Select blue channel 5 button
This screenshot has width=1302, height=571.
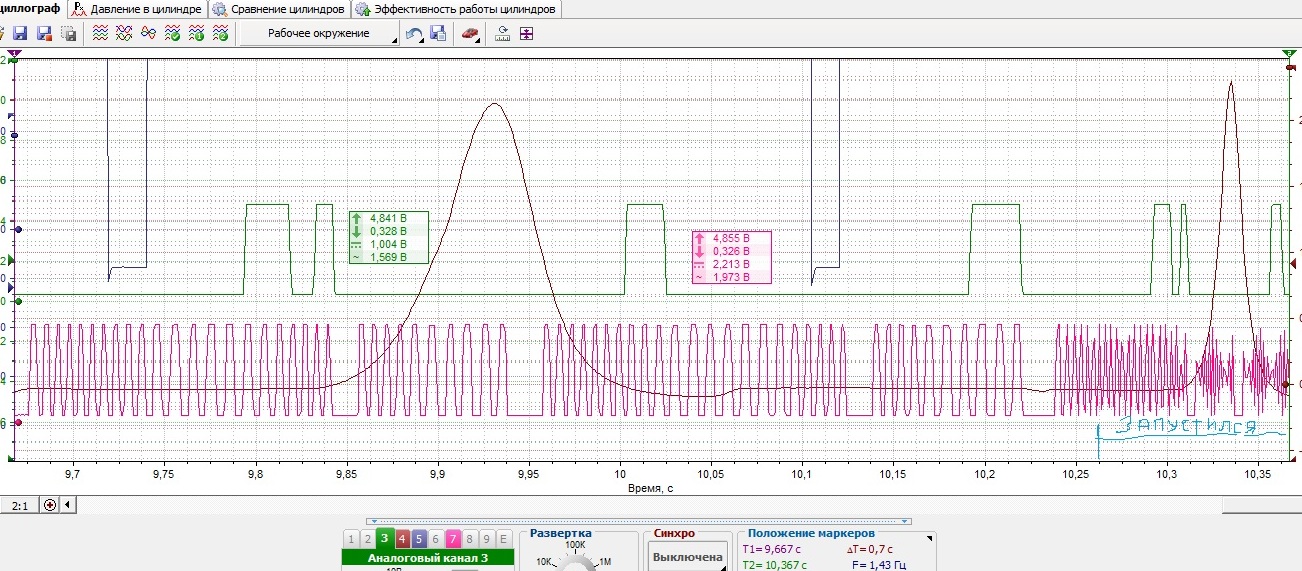pos(419,539)
